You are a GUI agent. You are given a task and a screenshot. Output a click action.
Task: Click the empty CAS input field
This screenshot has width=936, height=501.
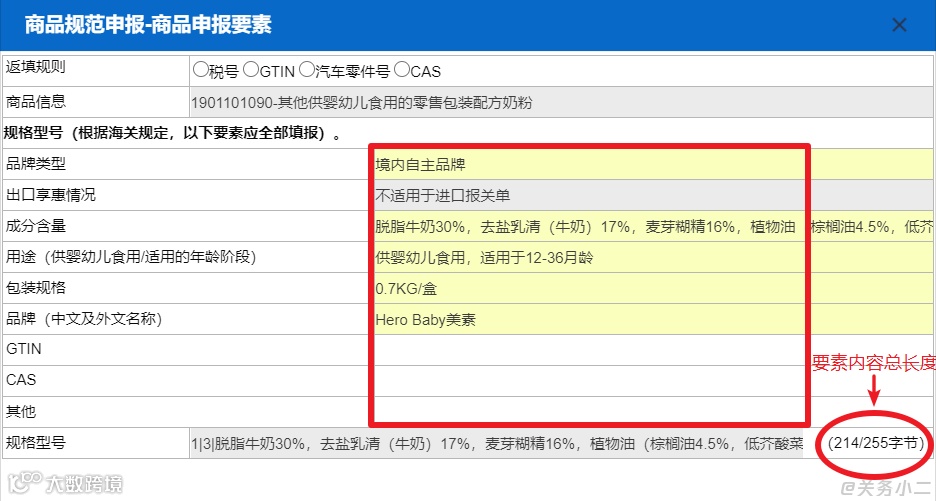click(652, 381)
